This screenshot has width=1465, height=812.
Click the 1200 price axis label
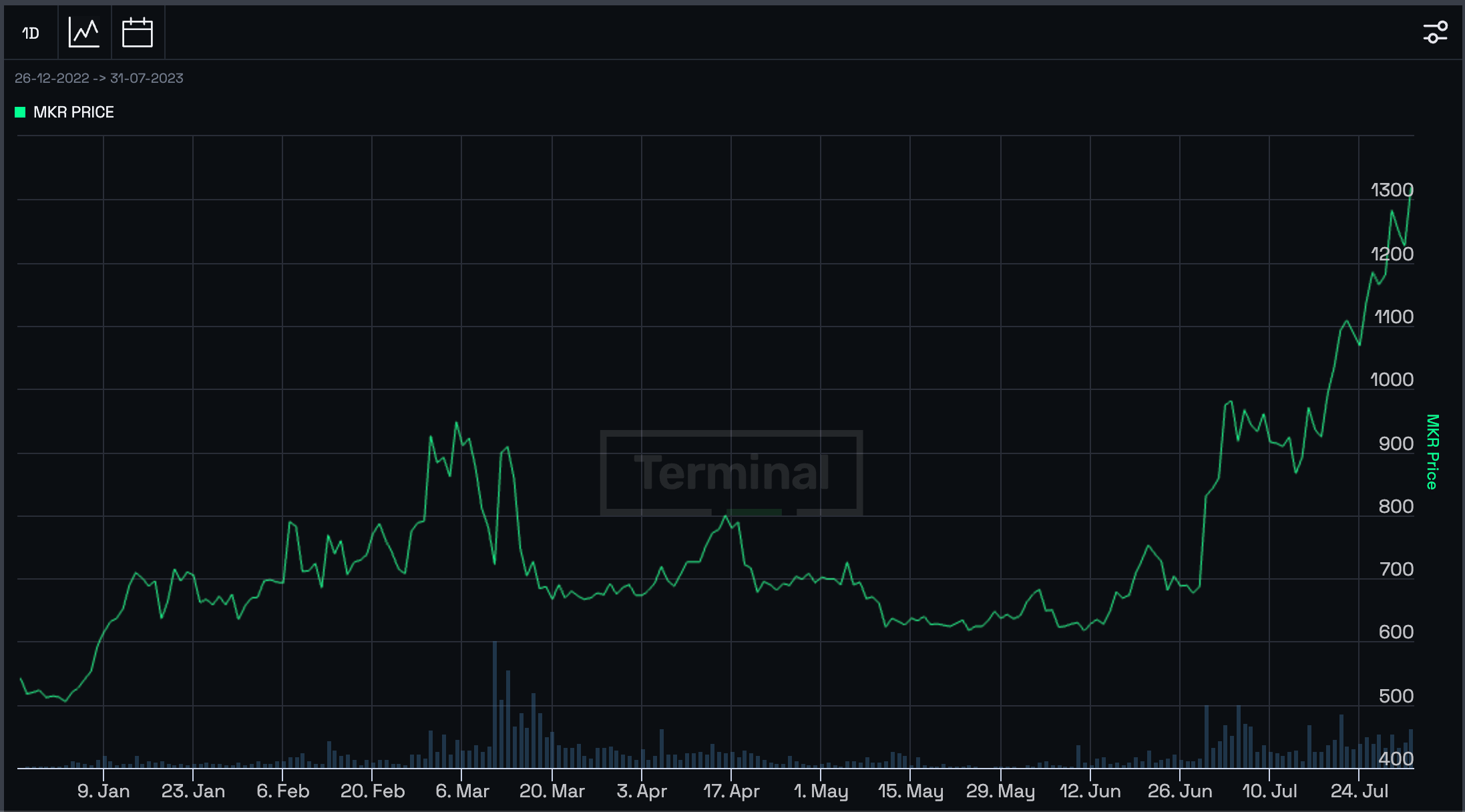[1392, 254]
